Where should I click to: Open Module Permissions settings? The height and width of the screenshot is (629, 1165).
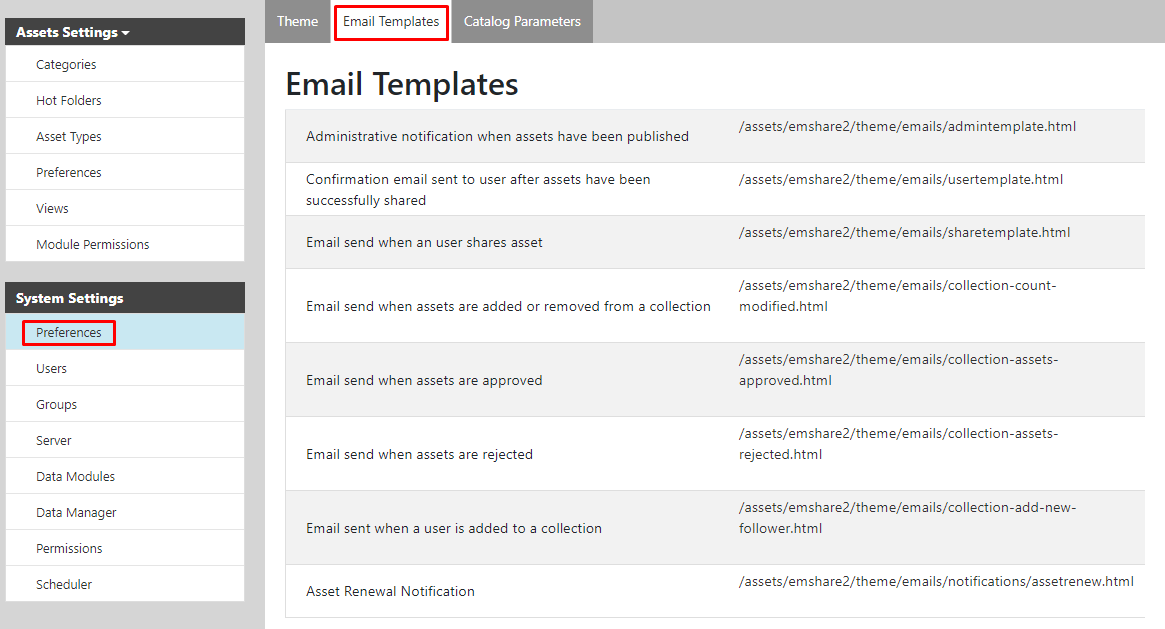point(92,243)
